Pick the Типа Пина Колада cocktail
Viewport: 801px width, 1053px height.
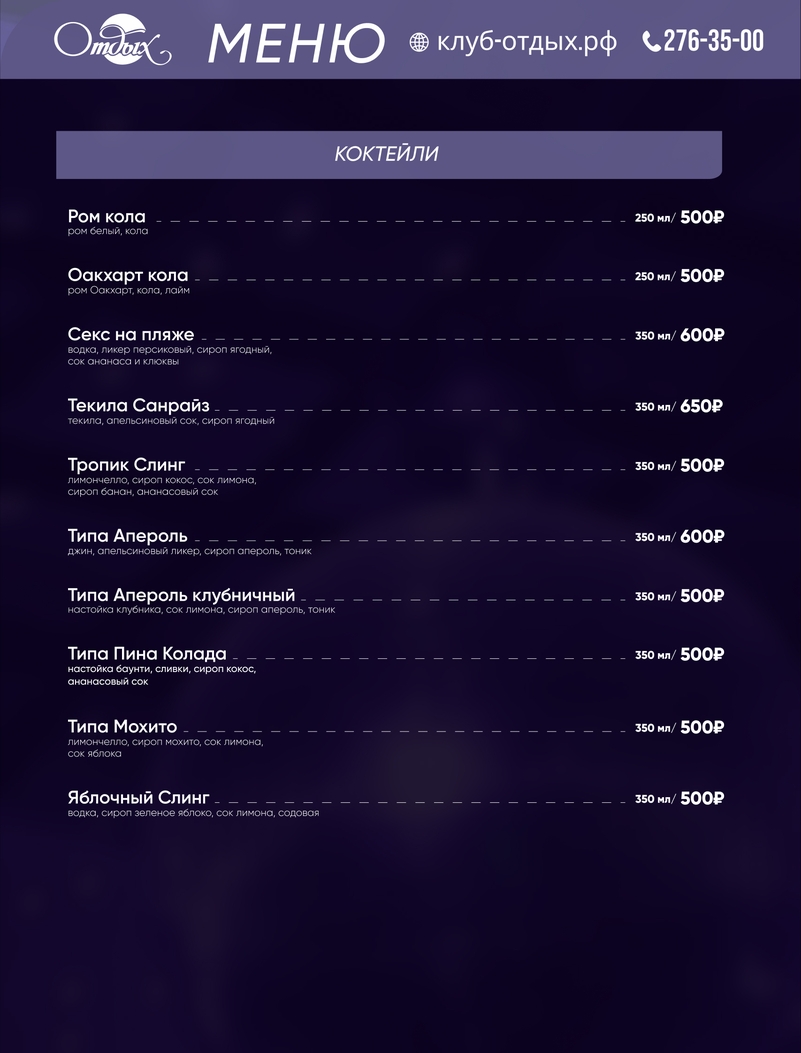coord(147,655)
